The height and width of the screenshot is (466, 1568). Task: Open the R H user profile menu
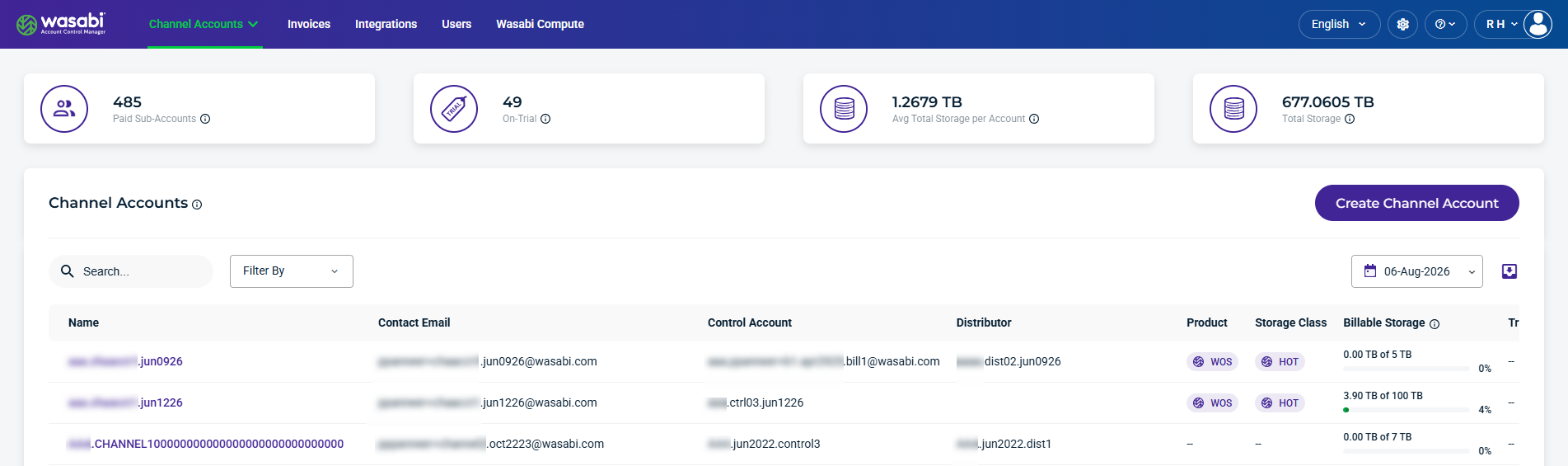click(1514, 24)
